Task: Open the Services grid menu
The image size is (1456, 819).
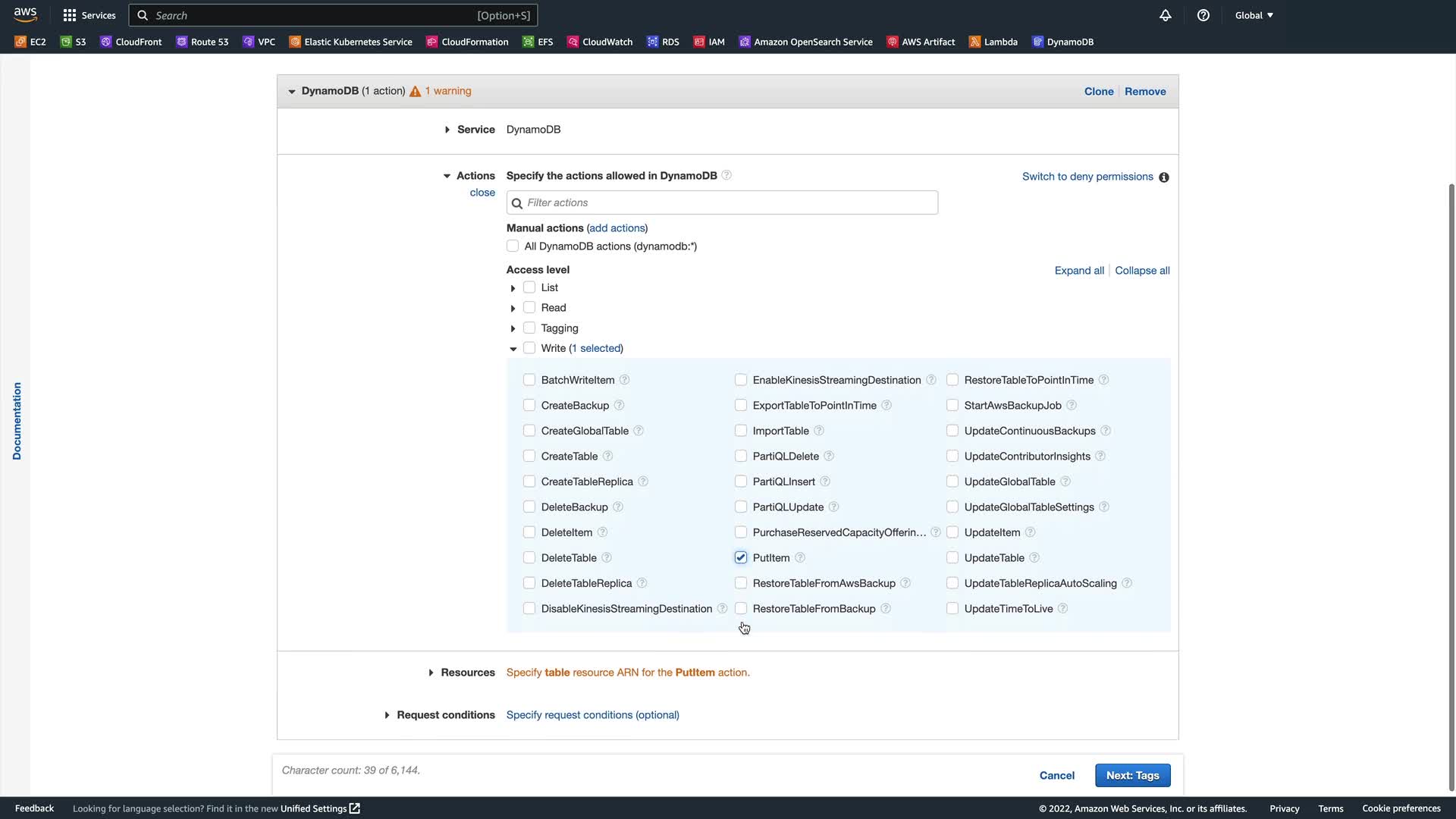Action: [89, 15]
